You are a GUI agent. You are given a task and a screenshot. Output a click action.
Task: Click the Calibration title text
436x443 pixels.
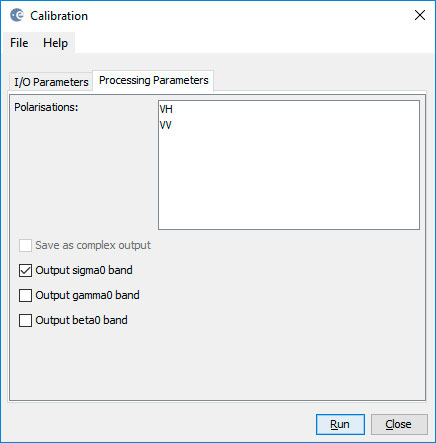[59, 16]
